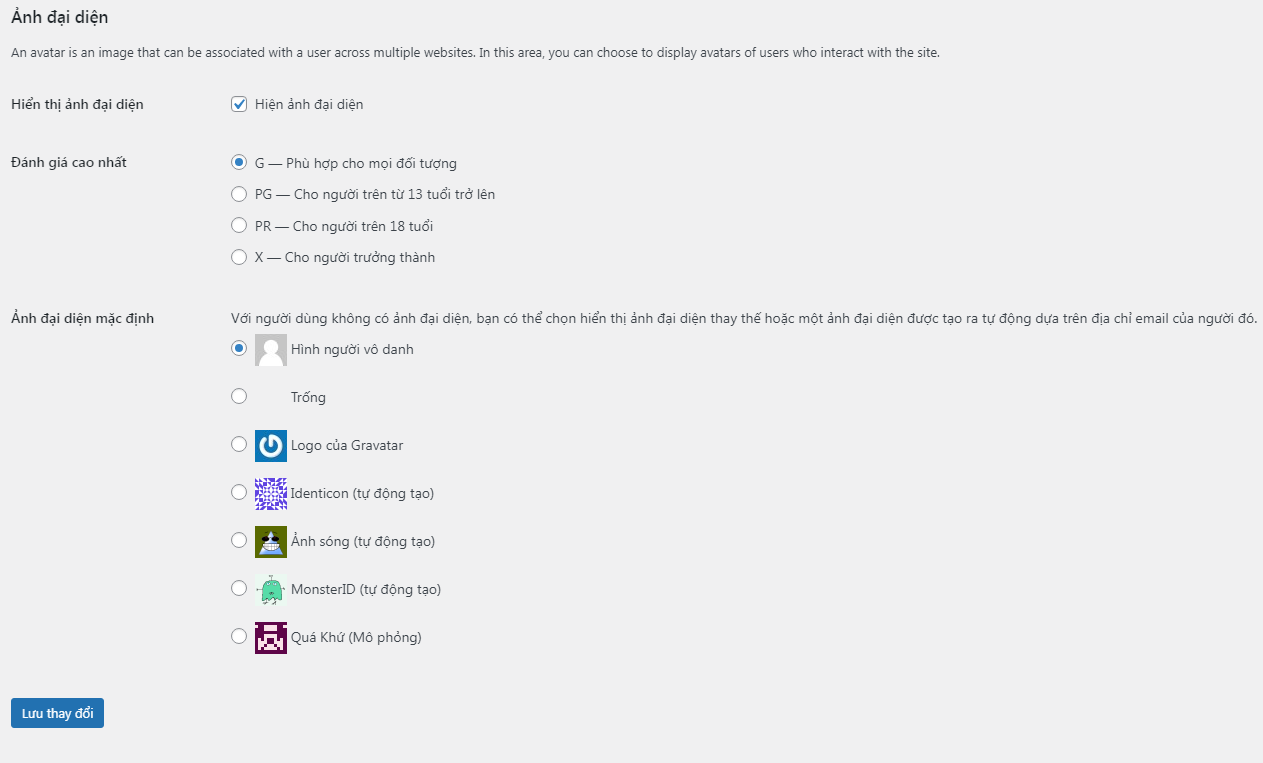Click the purple Identicon avatar image
The image size is (1263, 763).
click(x=271, y=494)
